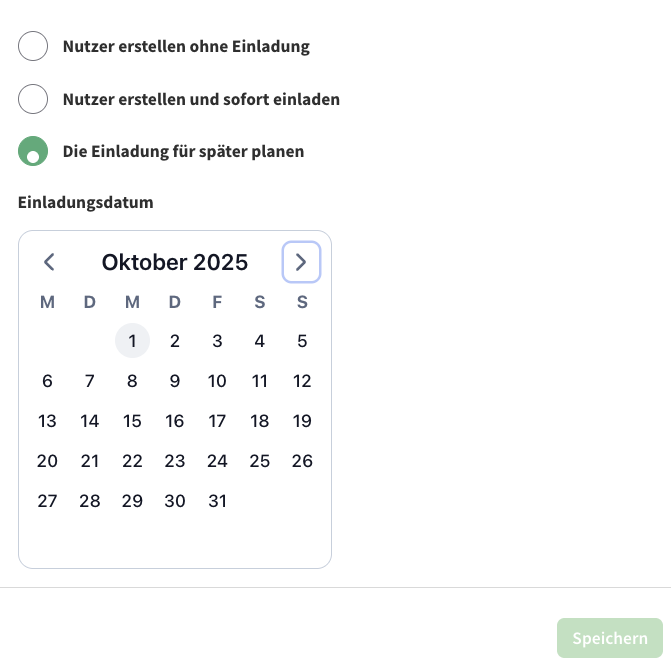Select the 23rd as invitation date
The width and height of the screenshot is (671, 670).
click(x=175, y=461)
